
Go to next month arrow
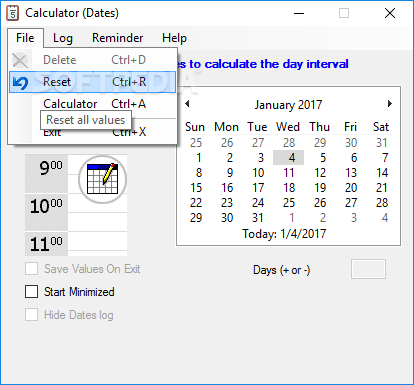390,104
